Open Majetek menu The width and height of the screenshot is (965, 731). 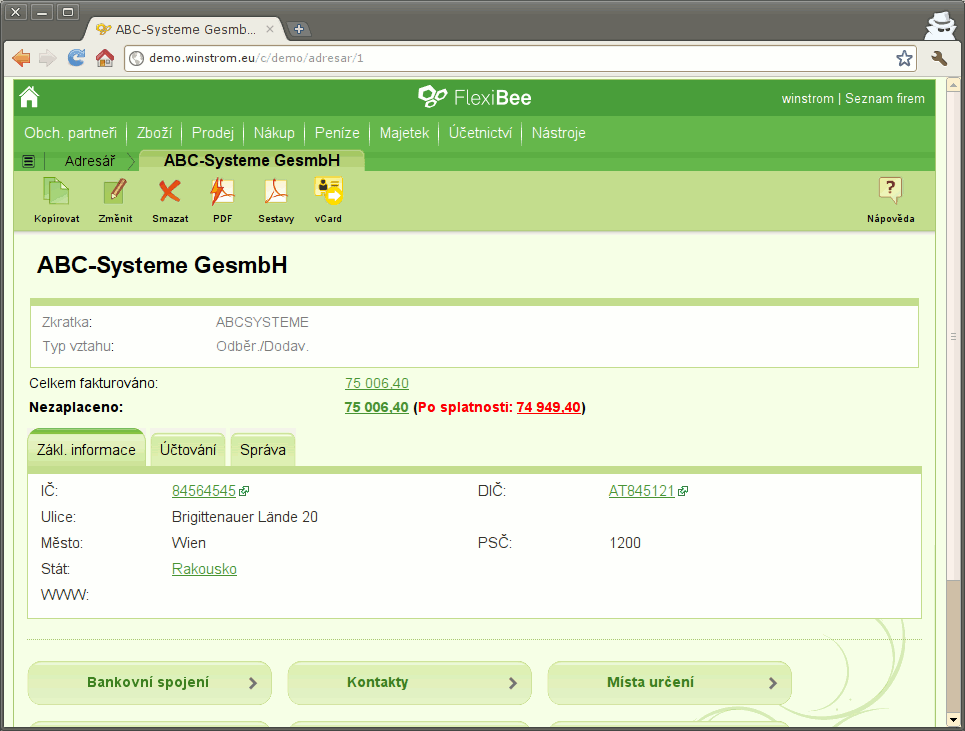[x=404, y=133]
